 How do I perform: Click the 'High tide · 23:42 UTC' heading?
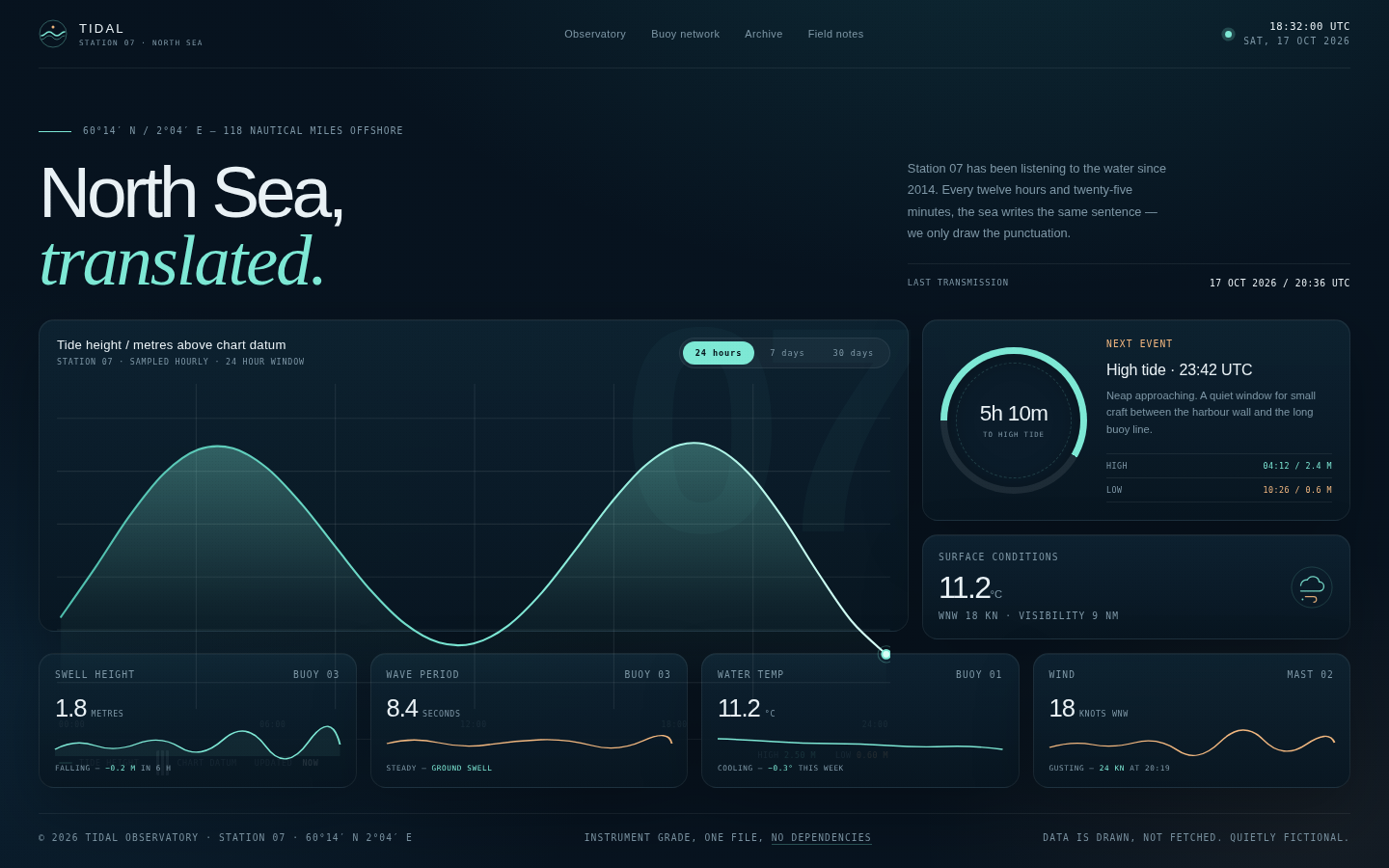[x=1179, y=370]
